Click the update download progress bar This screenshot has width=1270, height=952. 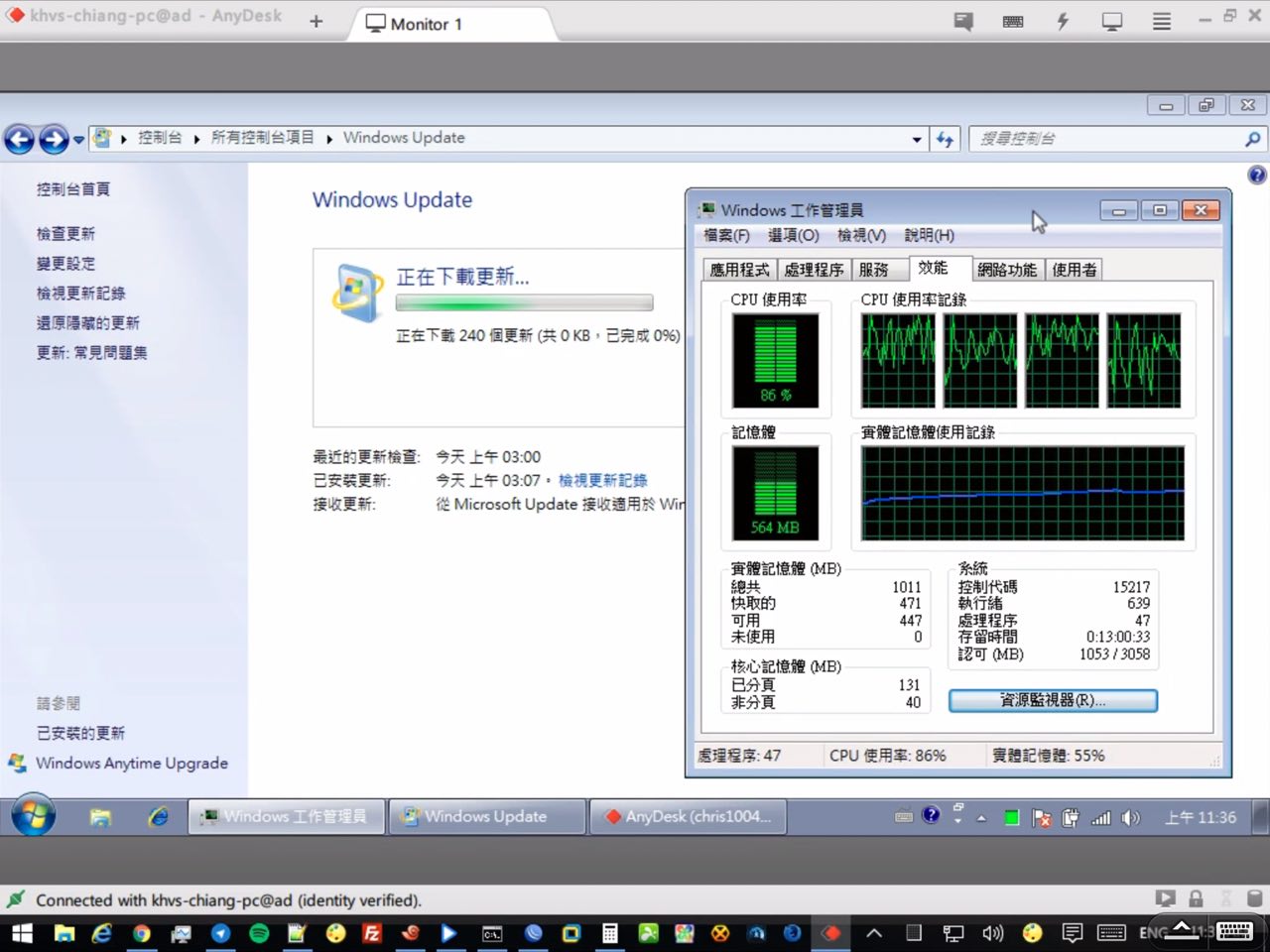tap(524, 302)
